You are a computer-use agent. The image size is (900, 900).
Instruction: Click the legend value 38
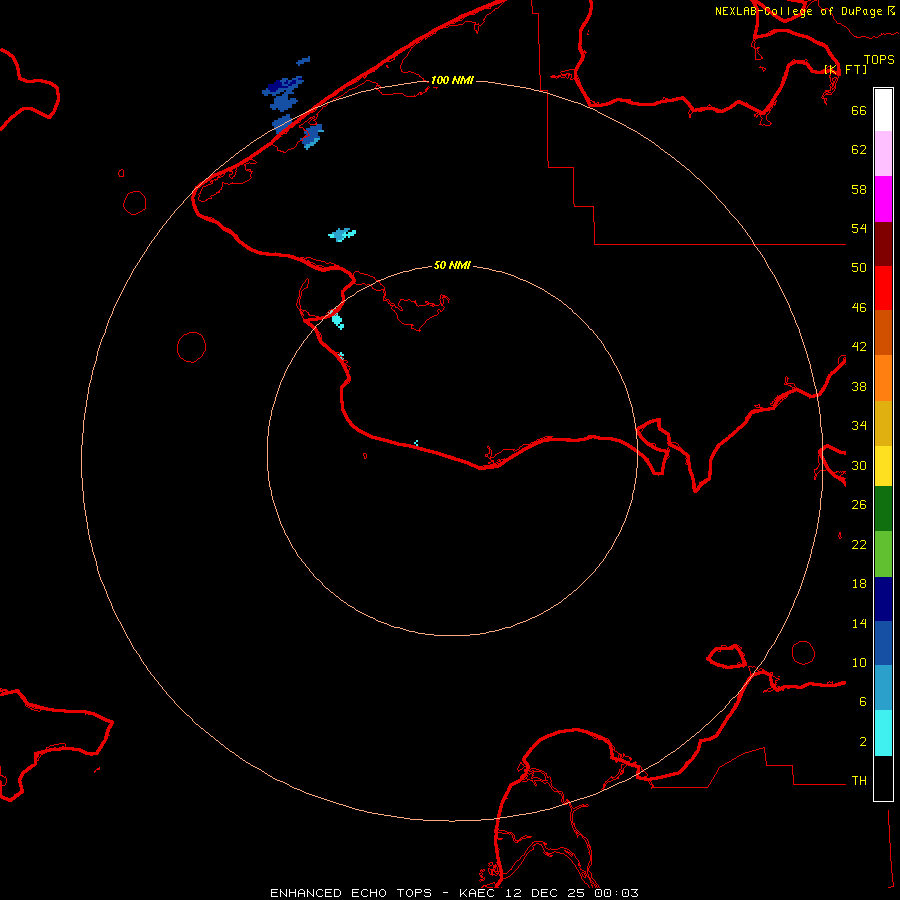[859, 386]
